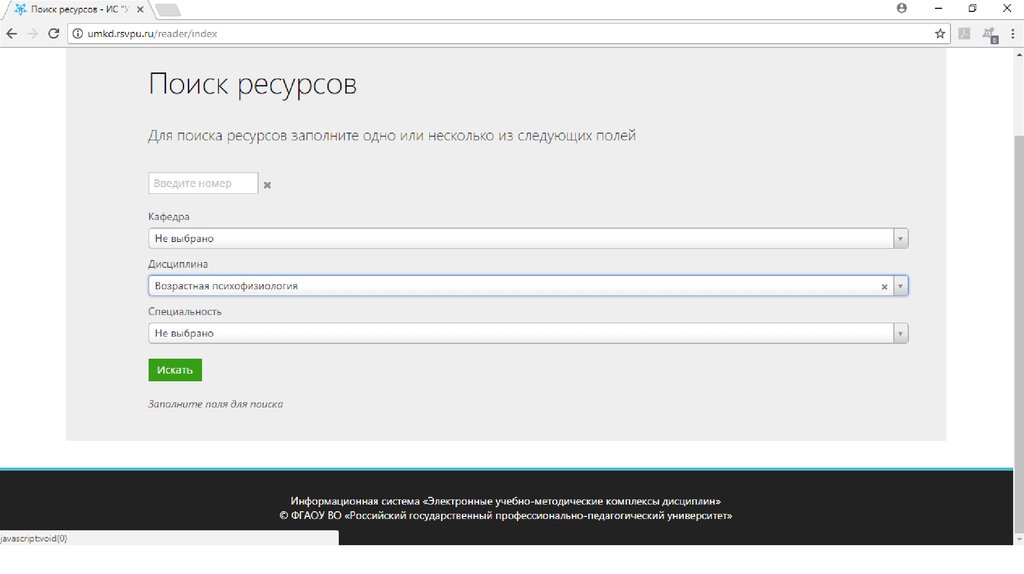The image size is (1024, 574).
Task: Click the browser Back arrow
Action: tap(11, 33)
